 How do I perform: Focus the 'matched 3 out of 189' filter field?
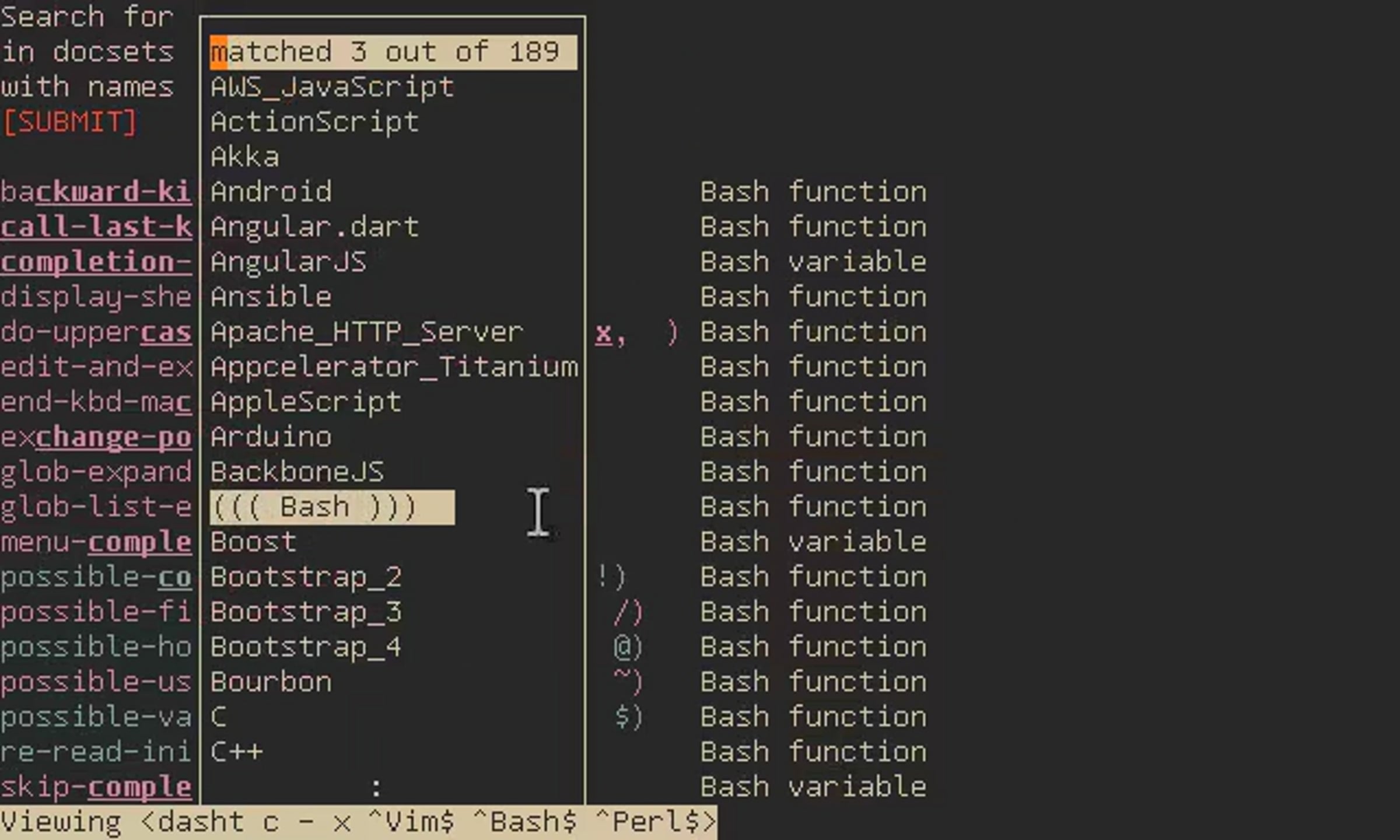pyautogui.click(x=393, y=52)
